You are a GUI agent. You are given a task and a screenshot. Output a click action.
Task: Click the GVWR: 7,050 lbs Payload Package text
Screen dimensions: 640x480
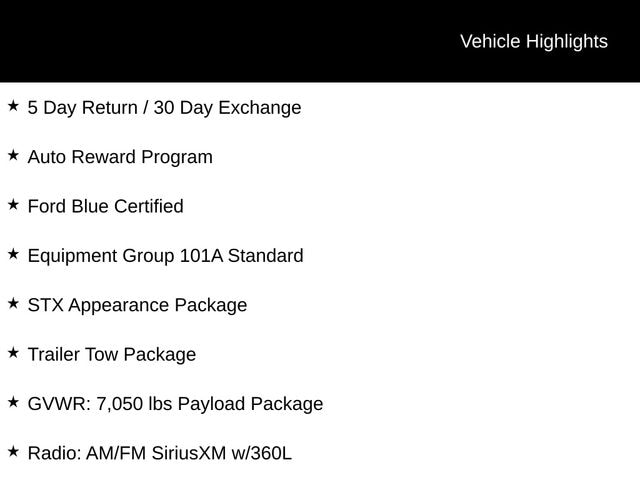(176, 404)
